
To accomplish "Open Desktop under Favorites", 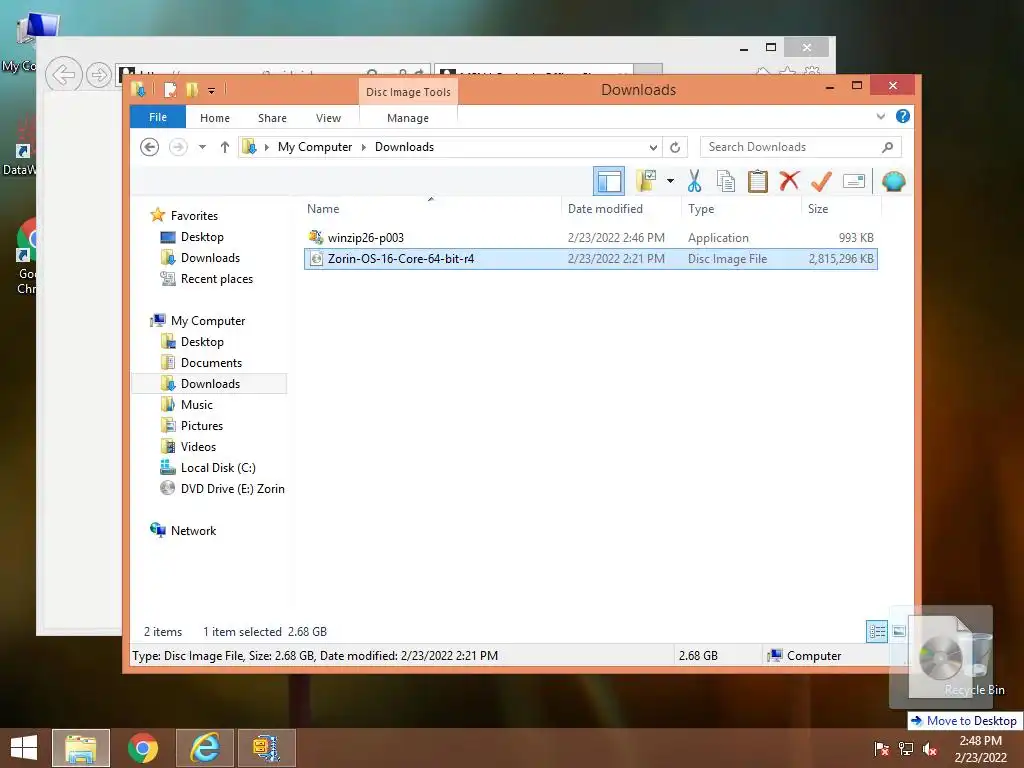I will [x=202, y=236].
